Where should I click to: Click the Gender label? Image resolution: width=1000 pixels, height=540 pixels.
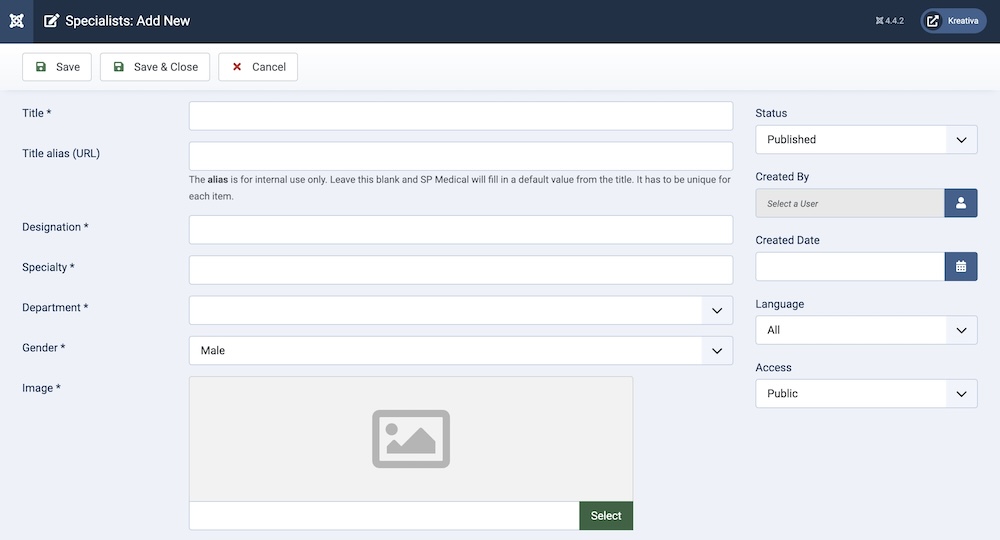pos(43,348)
